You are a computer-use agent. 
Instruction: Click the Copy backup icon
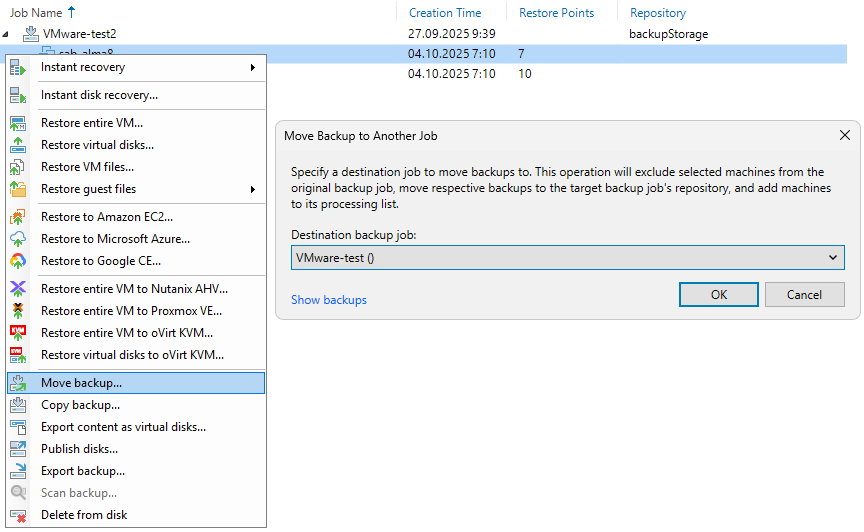point(18,405)
